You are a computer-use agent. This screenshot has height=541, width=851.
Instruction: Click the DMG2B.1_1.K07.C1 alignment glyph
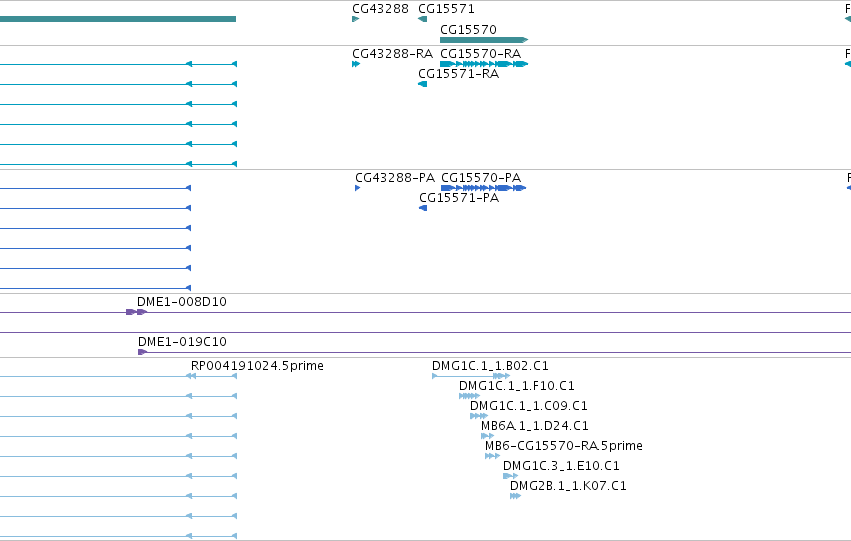516,497
